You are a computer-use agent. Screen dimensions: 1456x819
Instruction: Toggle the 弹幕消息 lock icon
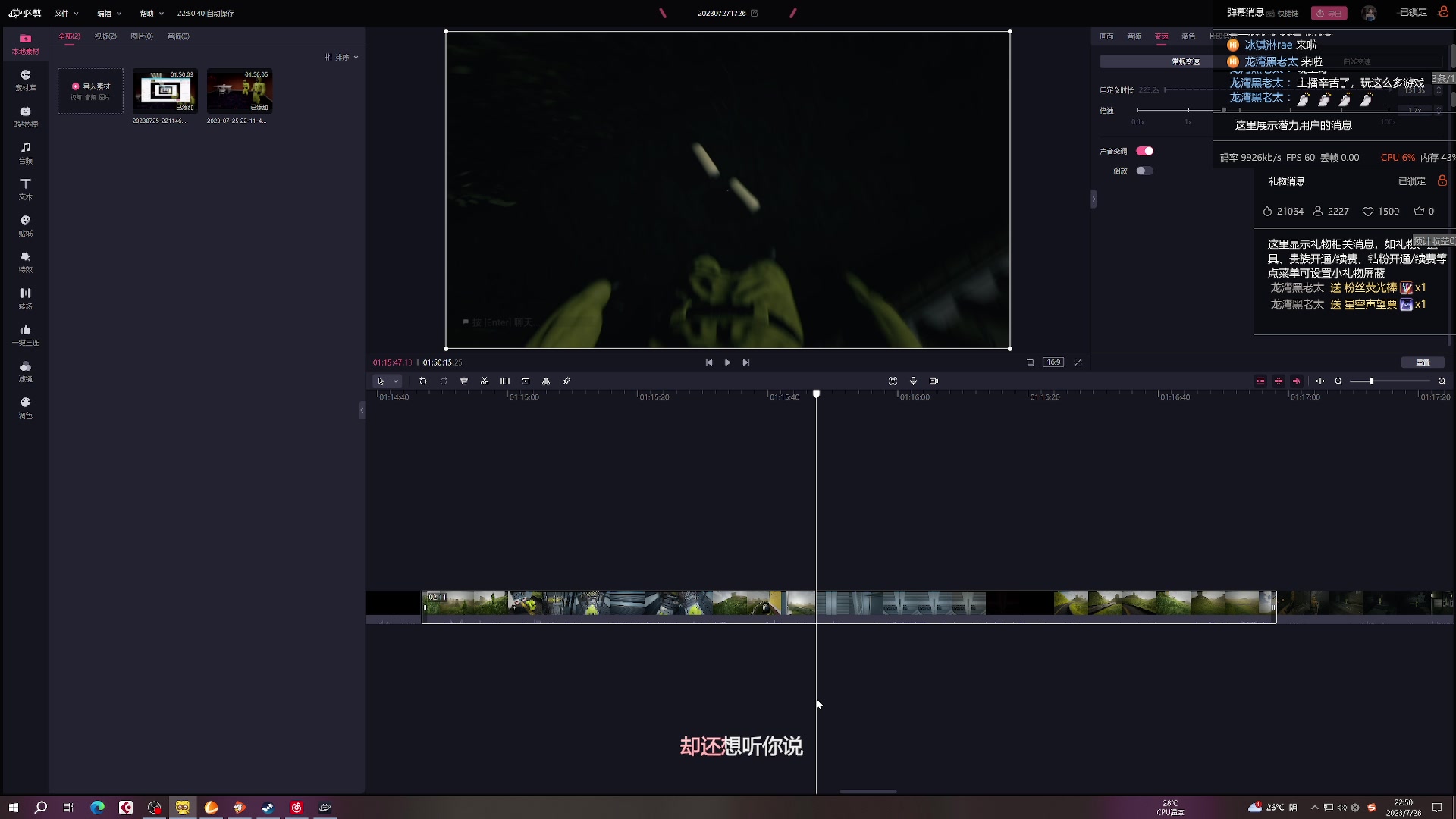tap(1443, 11)
